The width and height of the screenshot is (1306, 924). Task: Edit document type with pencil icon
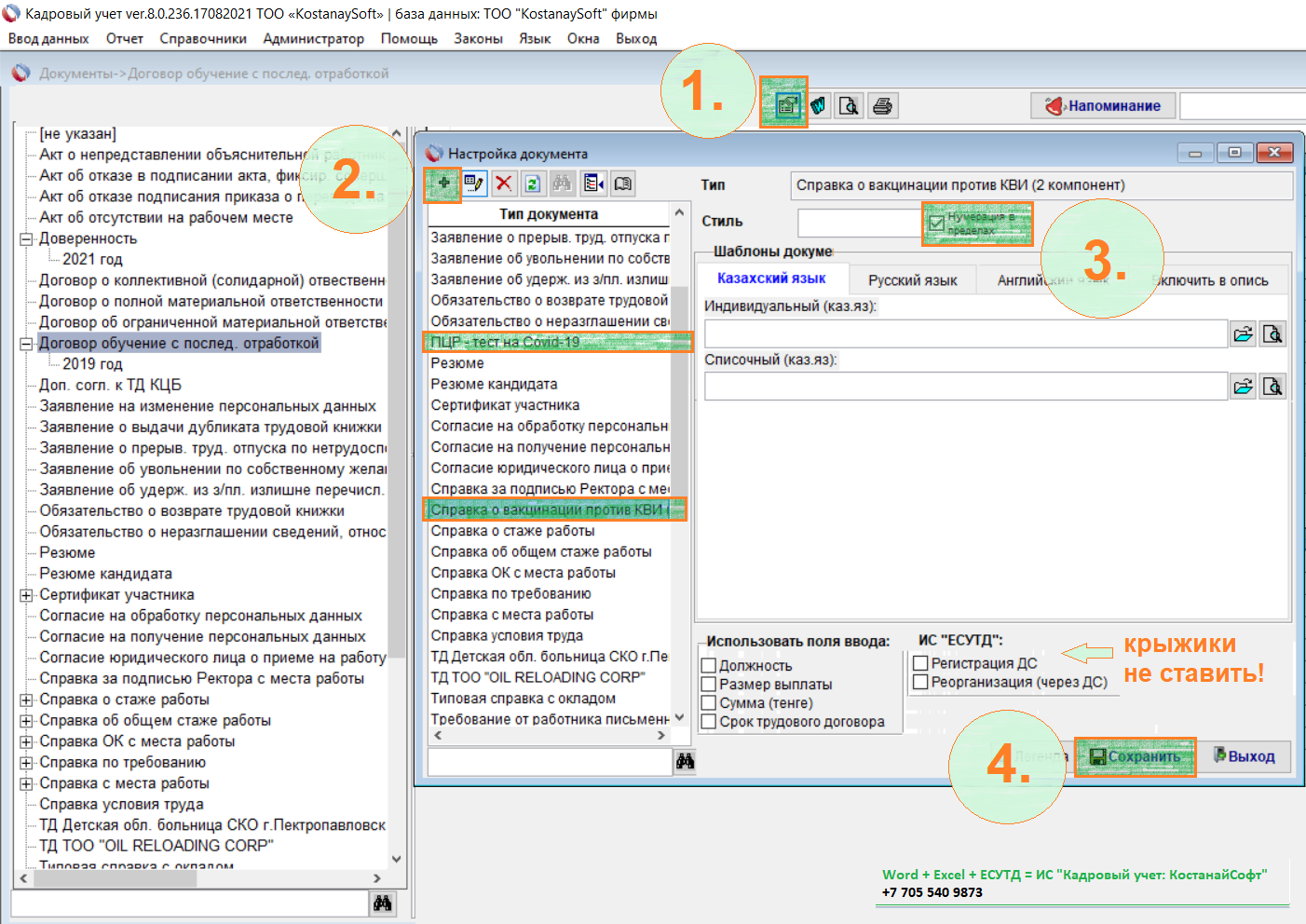pos(474,183)
